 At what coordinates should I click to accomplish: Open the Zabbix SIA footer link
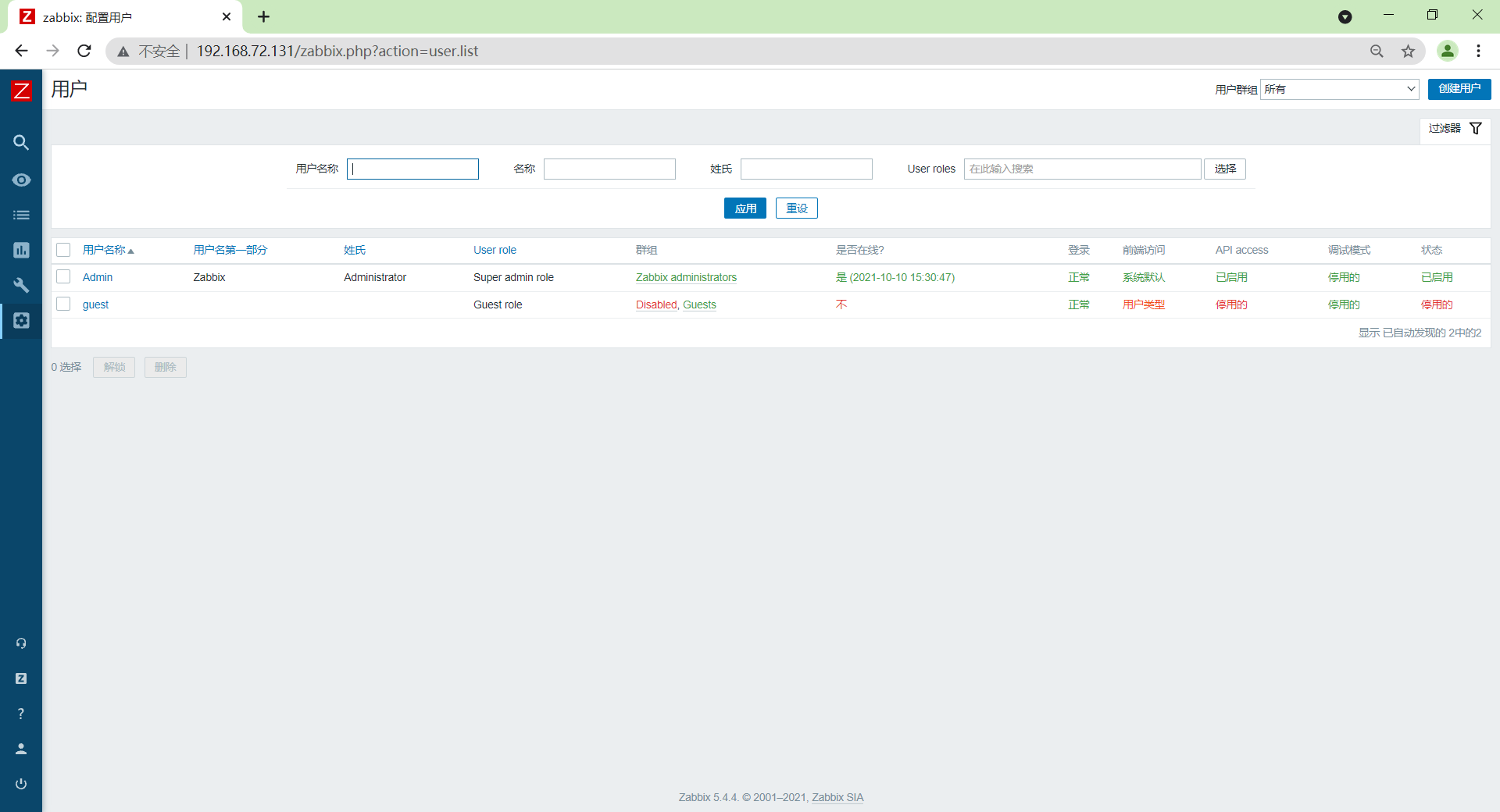point(837,797)
